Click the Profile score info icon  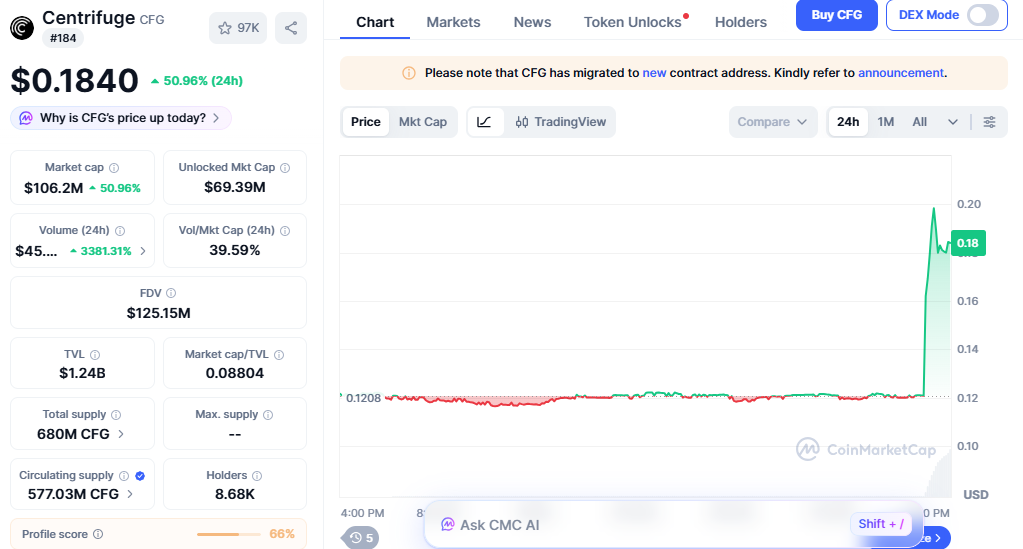(98, 534)
